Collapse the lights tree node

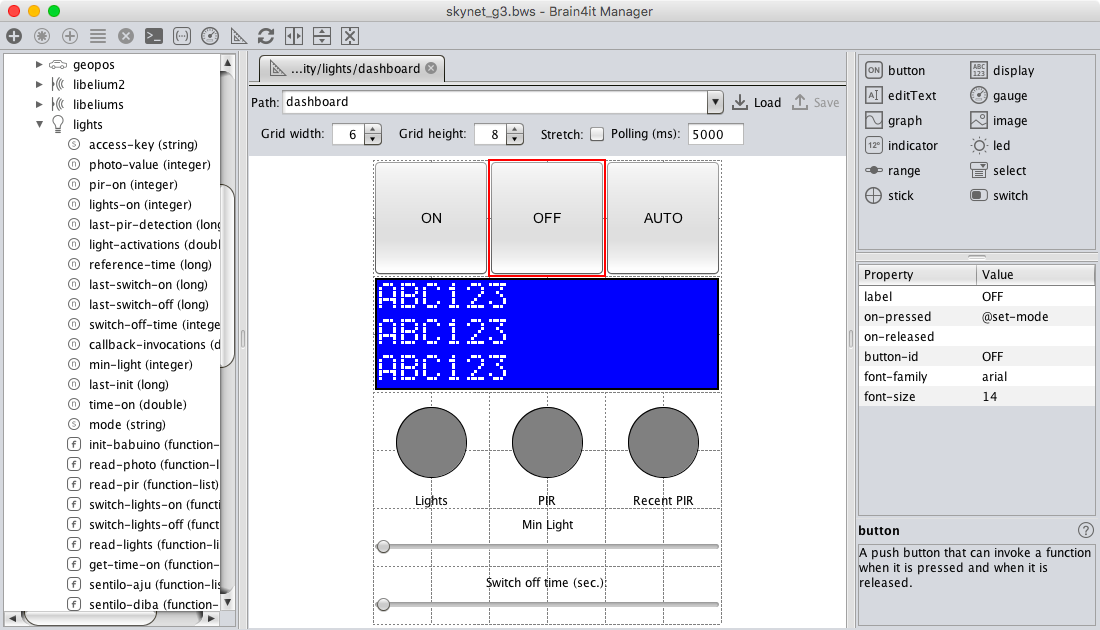click(x=39, y=124)
